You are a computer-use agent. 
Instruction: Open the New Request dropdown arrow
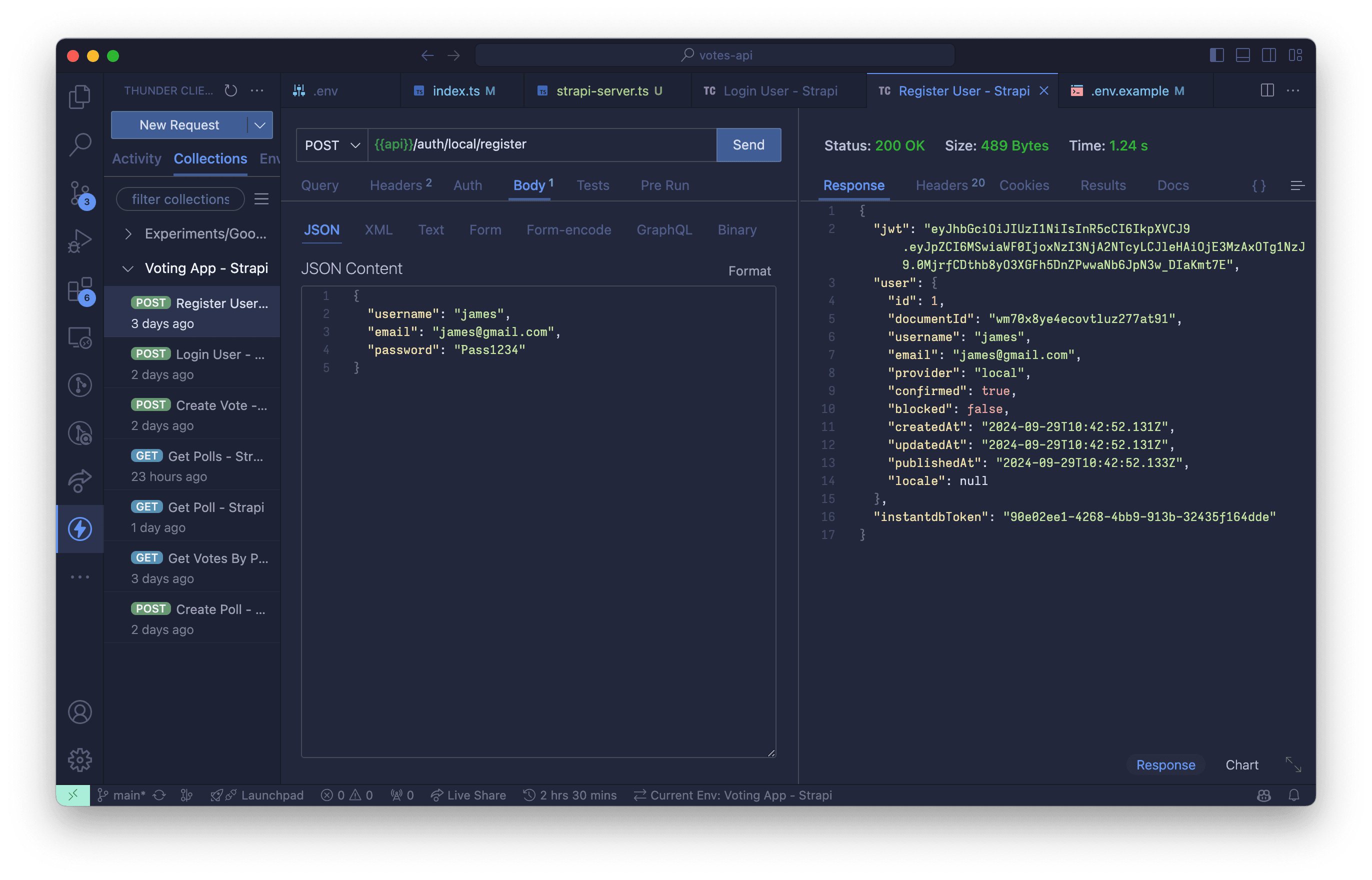(260, 124)
